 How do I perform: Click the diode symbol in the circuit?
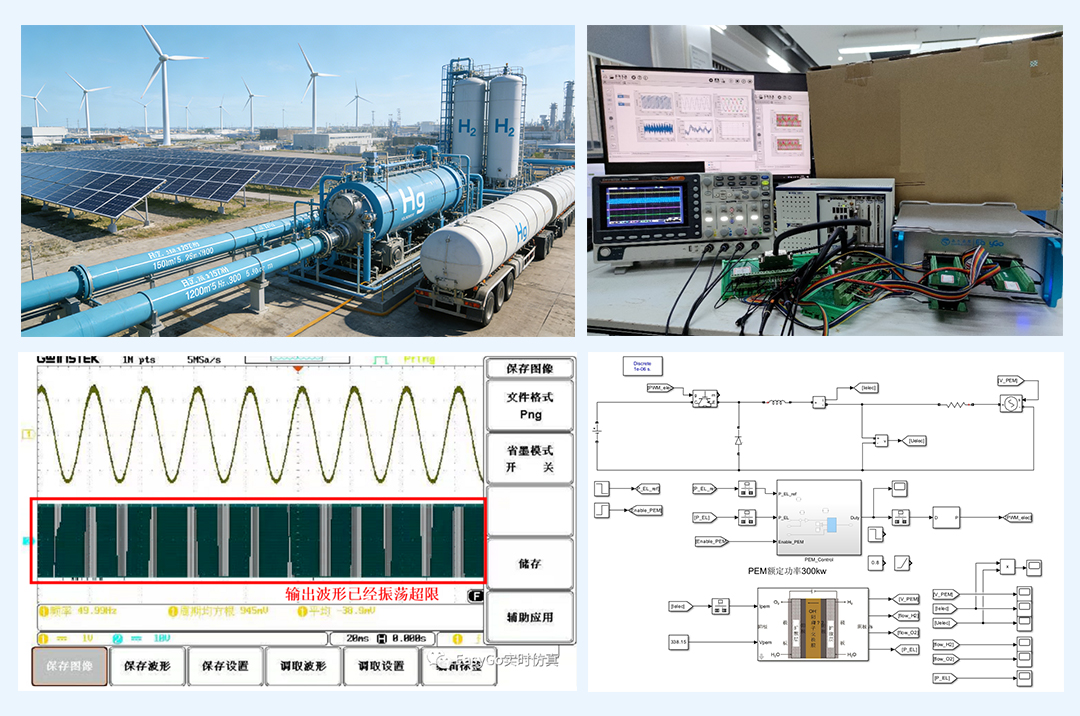738,440
